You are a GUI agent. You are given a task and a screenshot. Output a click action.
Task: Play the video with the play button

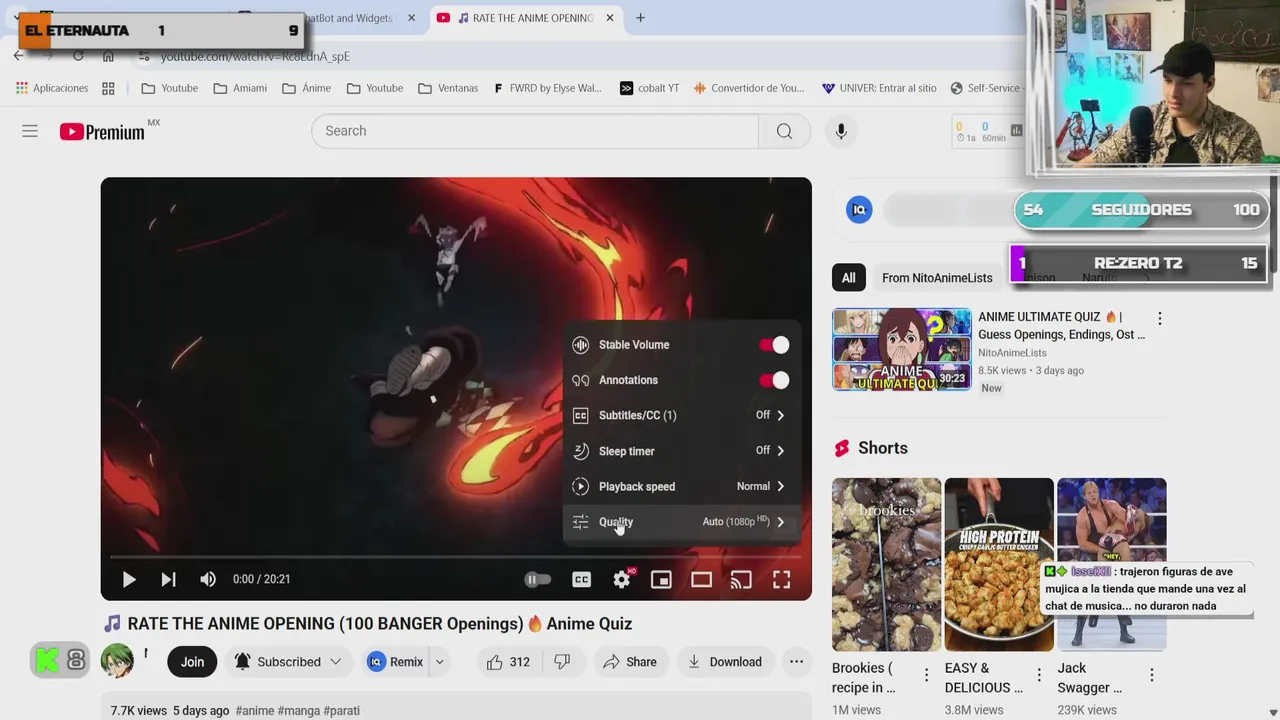pyautogui.click(x=129, y=579)
